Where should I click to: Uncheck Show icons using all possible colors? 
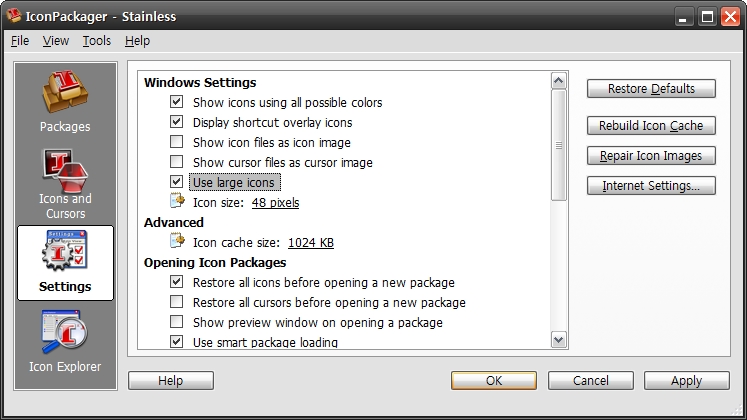(176, 101)
